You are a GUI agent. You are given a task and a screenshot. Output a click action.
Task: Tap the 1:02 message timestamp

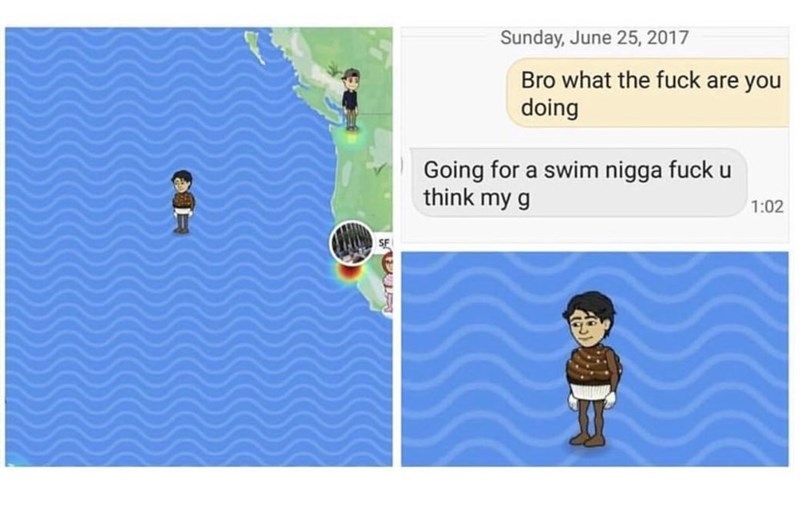[766, 206]
